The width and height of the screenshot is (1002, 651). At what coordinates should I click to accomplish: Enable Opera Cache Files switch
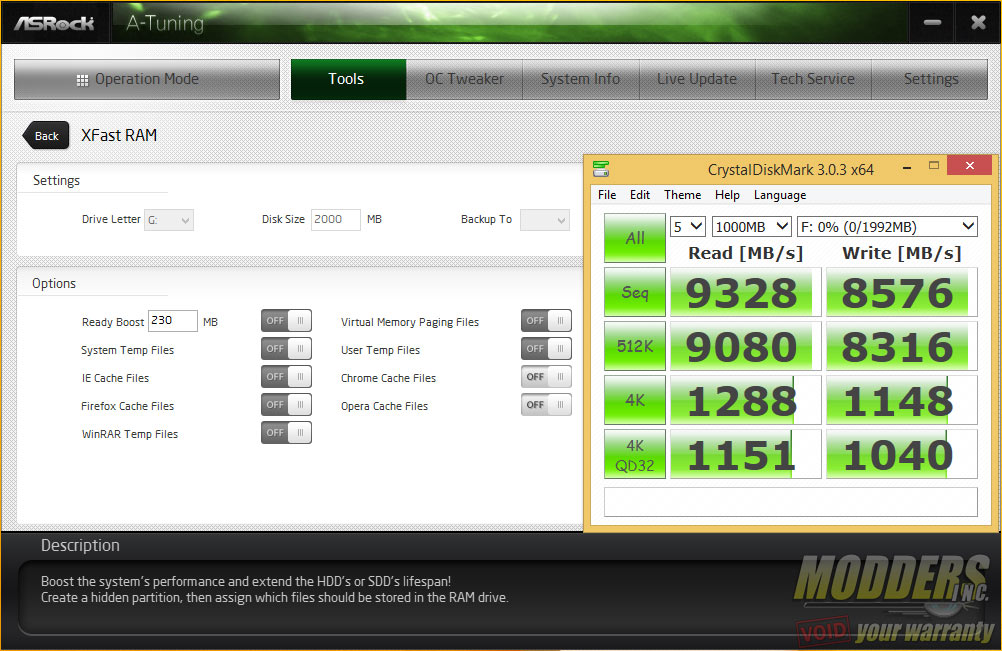tap(546, 405)
